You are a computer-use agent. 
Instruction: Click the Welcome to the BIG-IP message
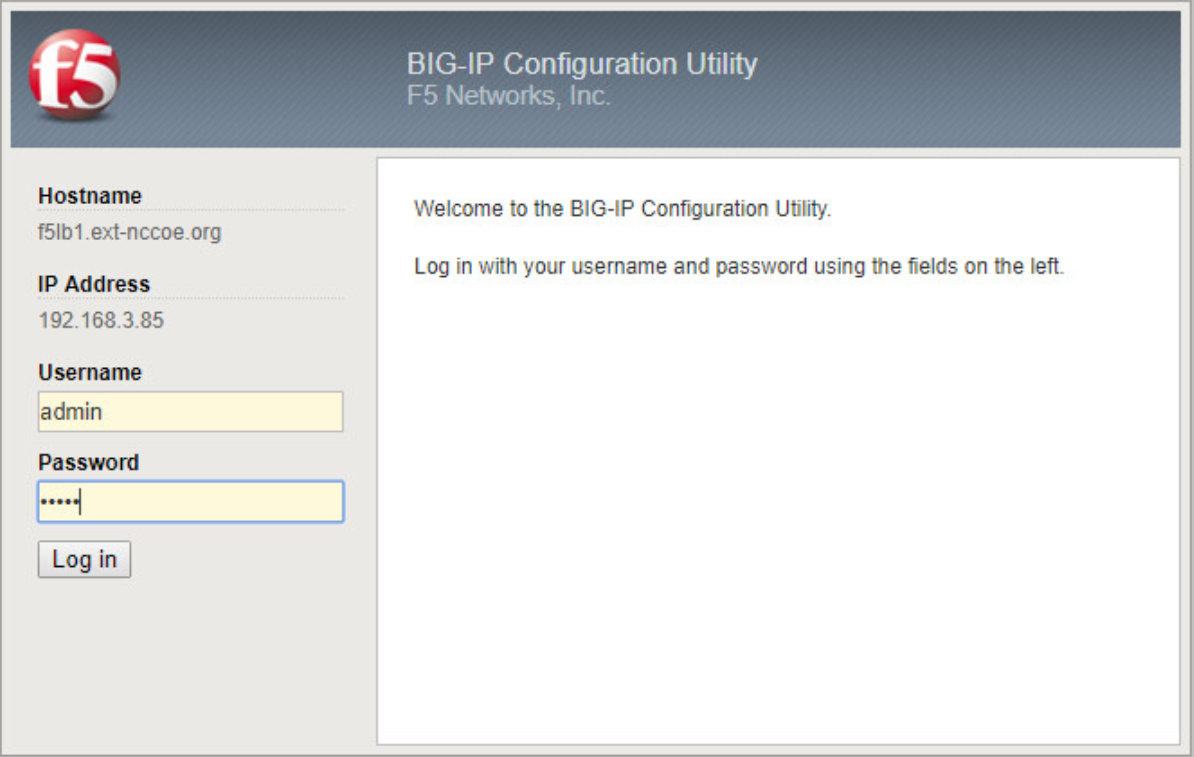point(622,209)
